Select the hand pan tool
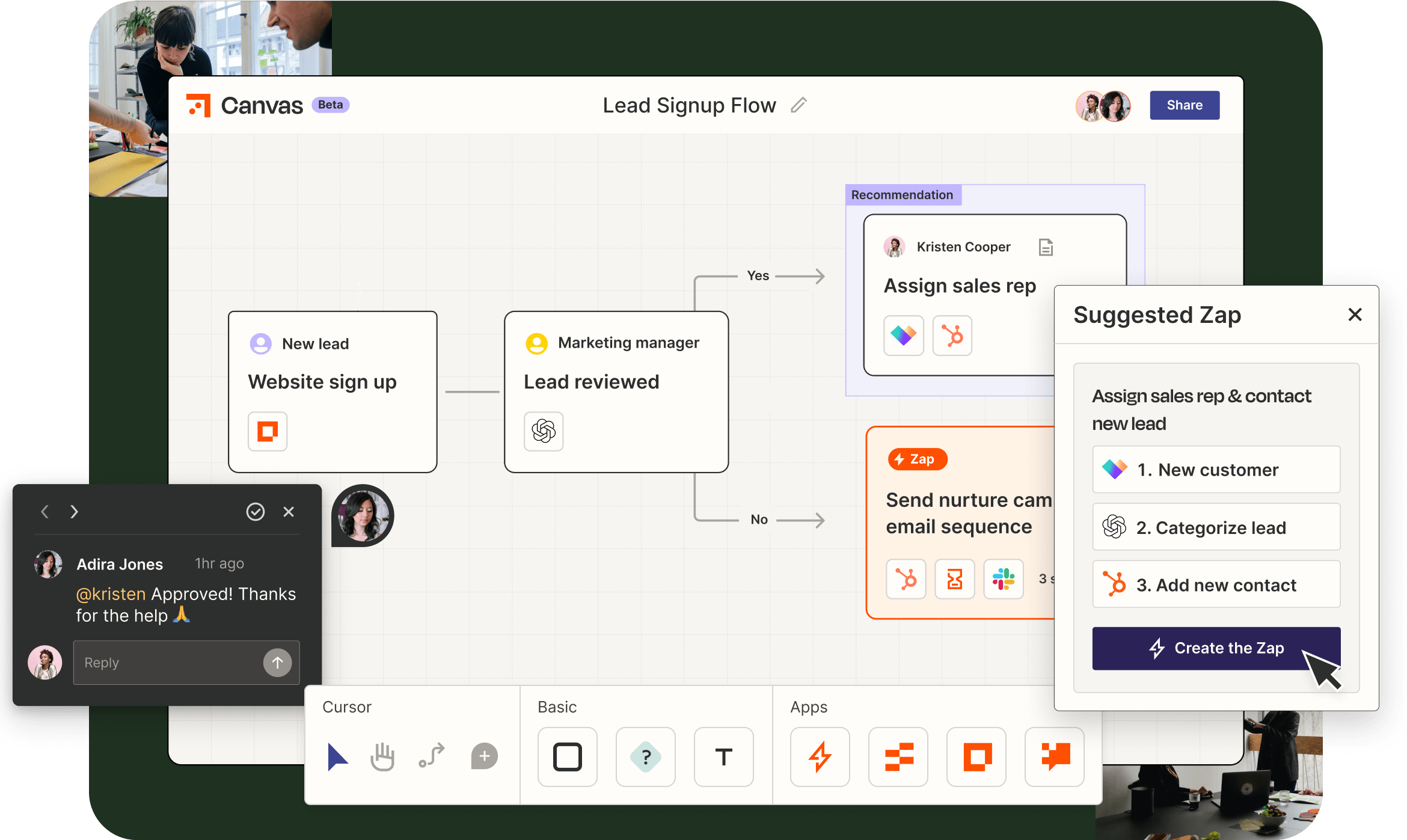The height and width of the screenshot is (840, 1407). [x=382, y=756]
